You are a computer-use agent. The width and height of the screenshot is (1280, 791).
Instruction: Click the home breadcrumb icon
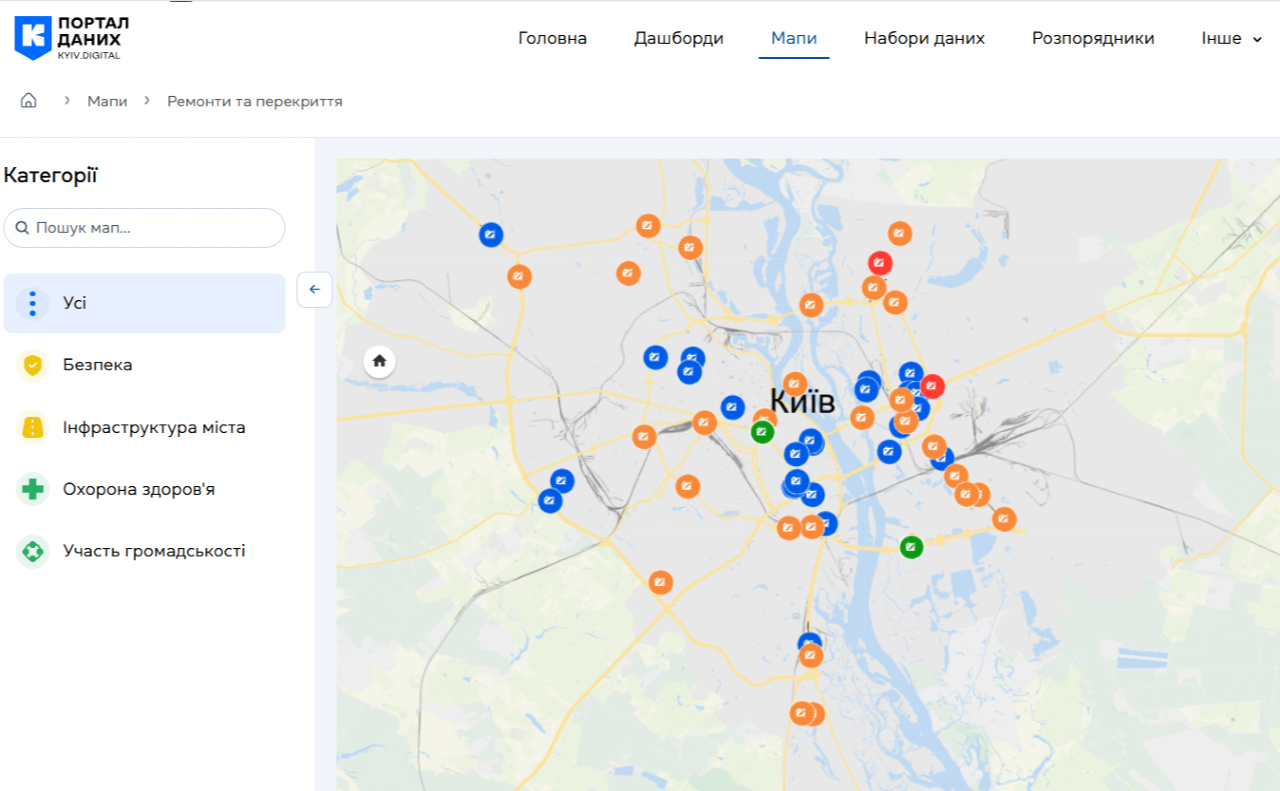29,100
